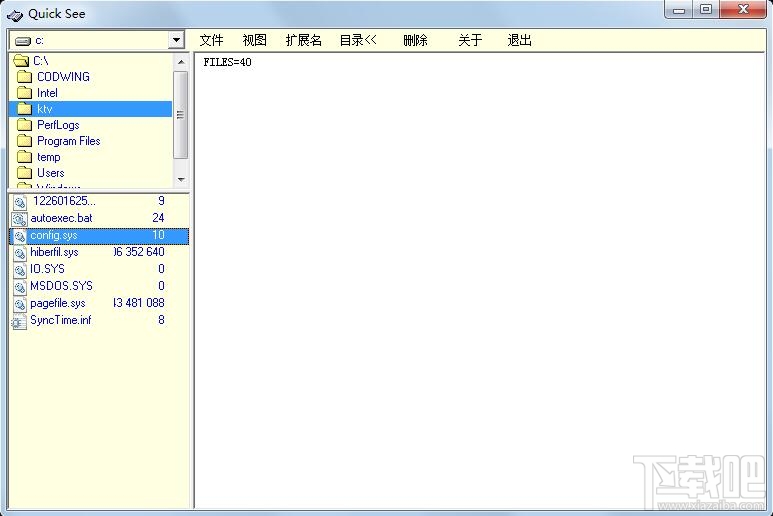Open the 扩展名 extension menu

click(x=304, y=40)
